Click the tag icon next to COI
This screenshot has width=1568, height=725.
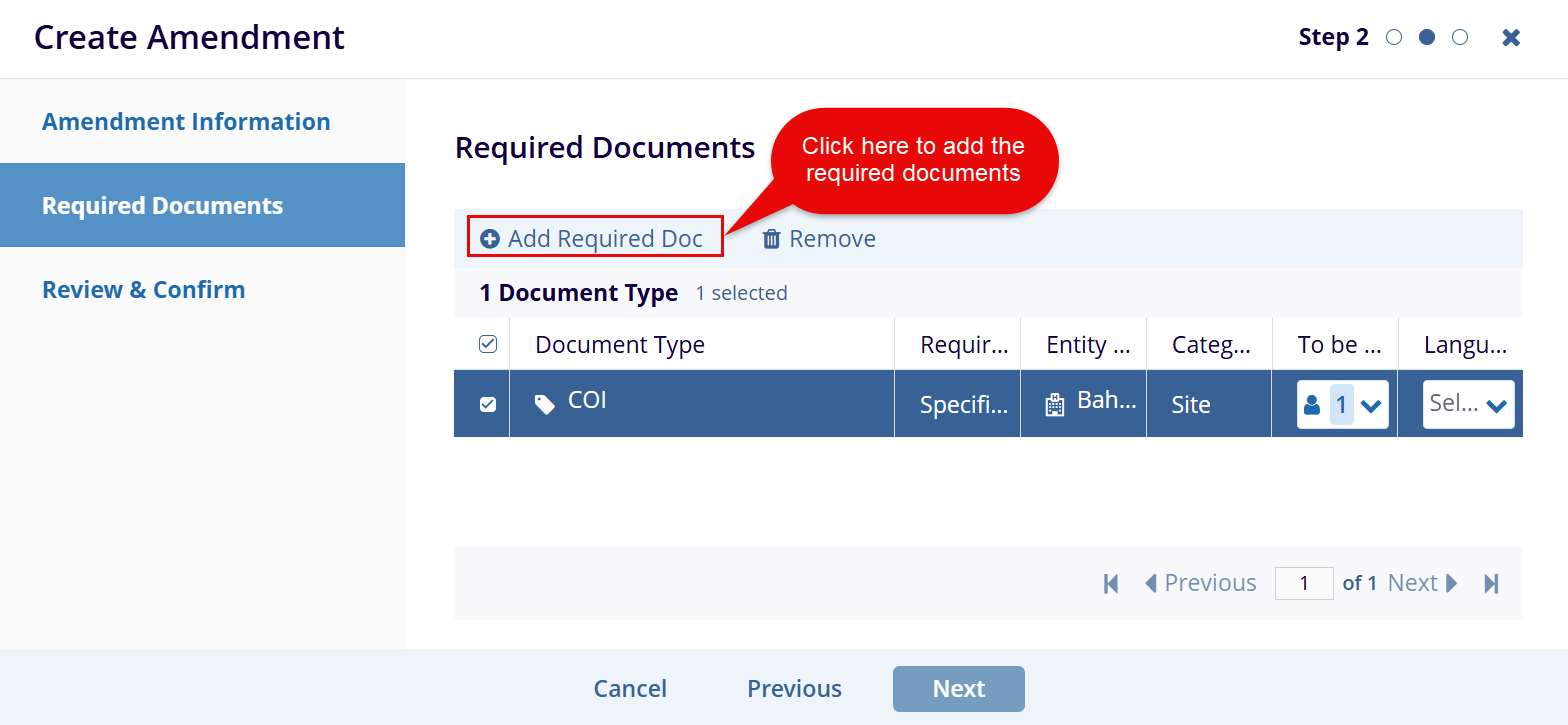[x=545, y=404]
